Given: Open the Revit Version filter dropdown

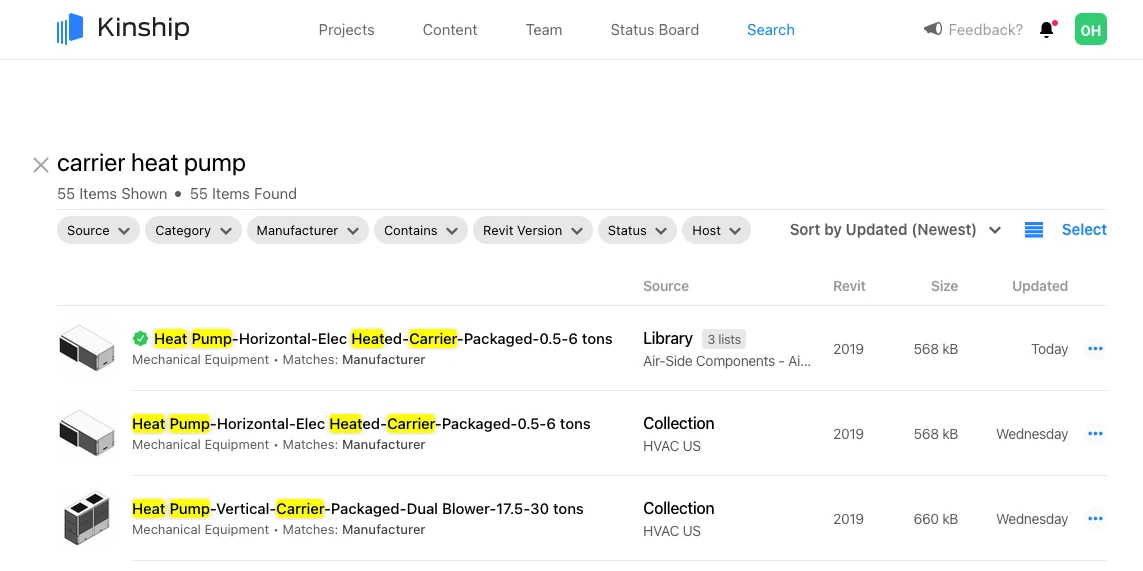Looking at the screenshot, I should [533, 230].
